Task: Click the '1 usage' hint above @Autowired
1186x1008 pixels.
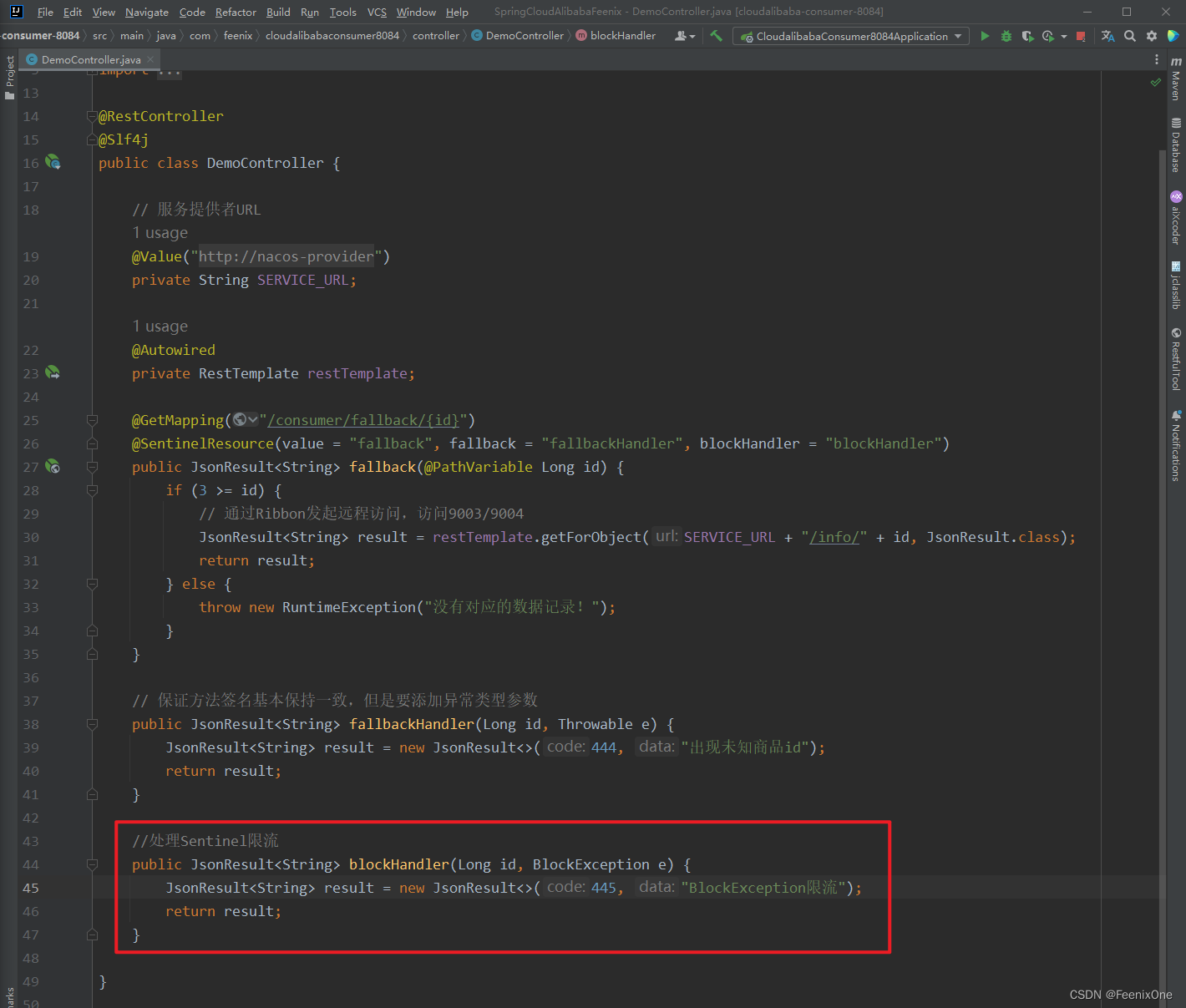Action: (160, 326)
